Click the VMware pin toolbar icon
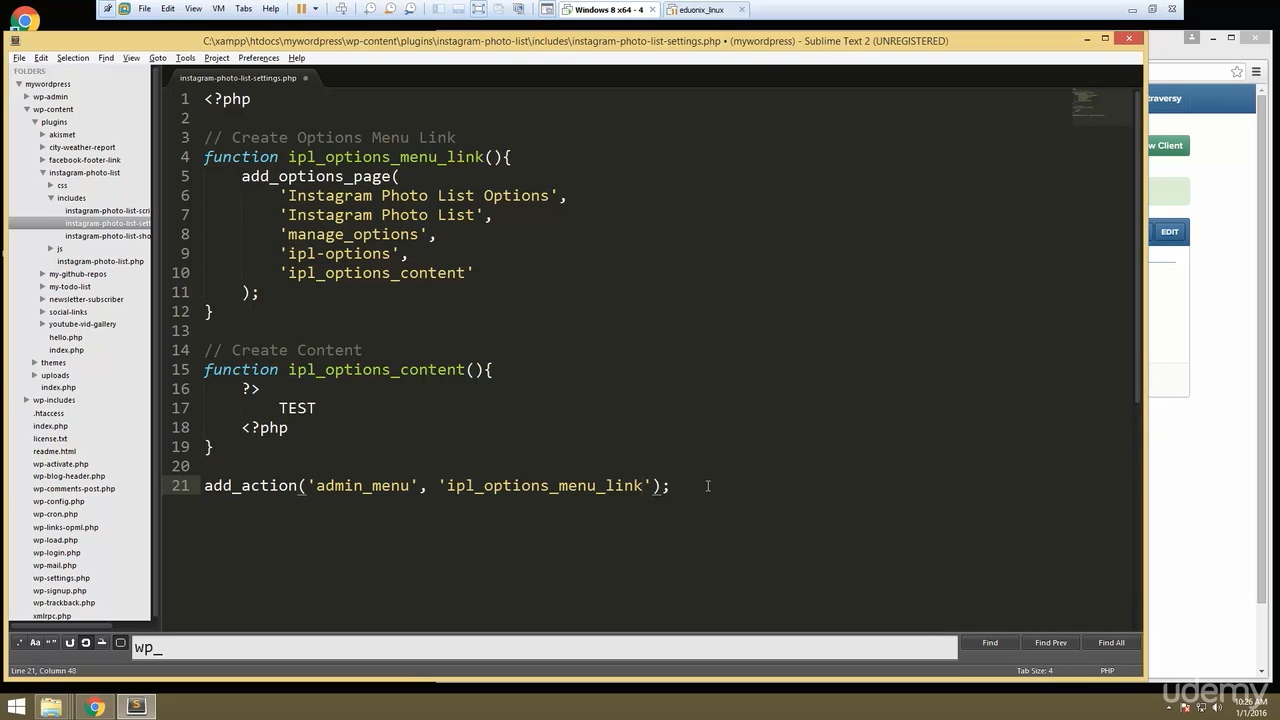The height and width of the screenshot is (720, 1280). [x=108, y=9]
